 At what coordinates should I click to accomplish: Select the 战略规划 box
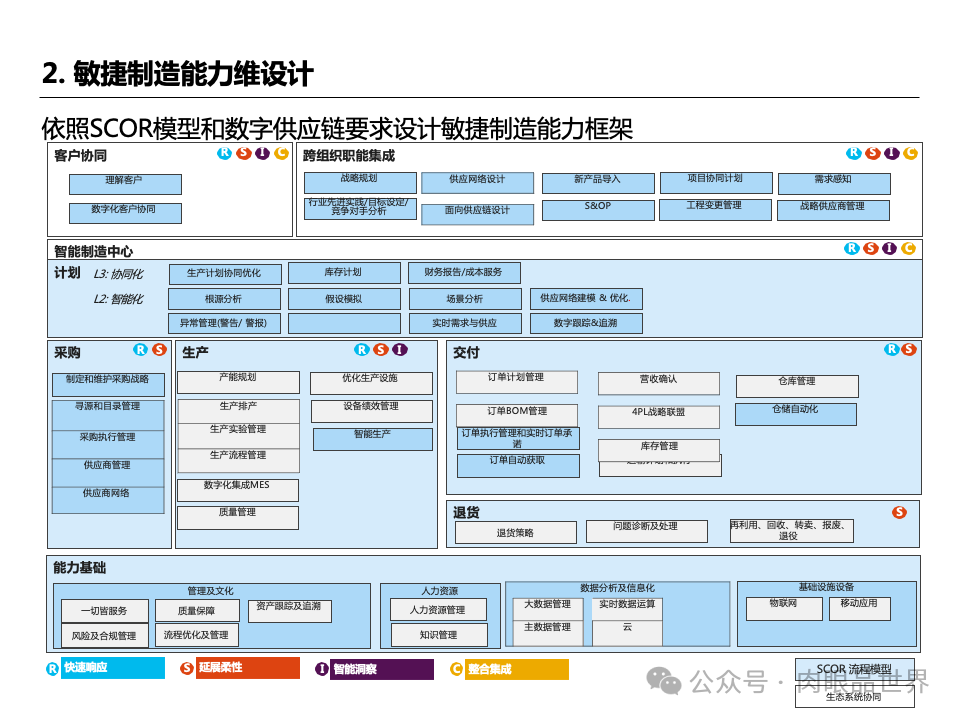361,182
